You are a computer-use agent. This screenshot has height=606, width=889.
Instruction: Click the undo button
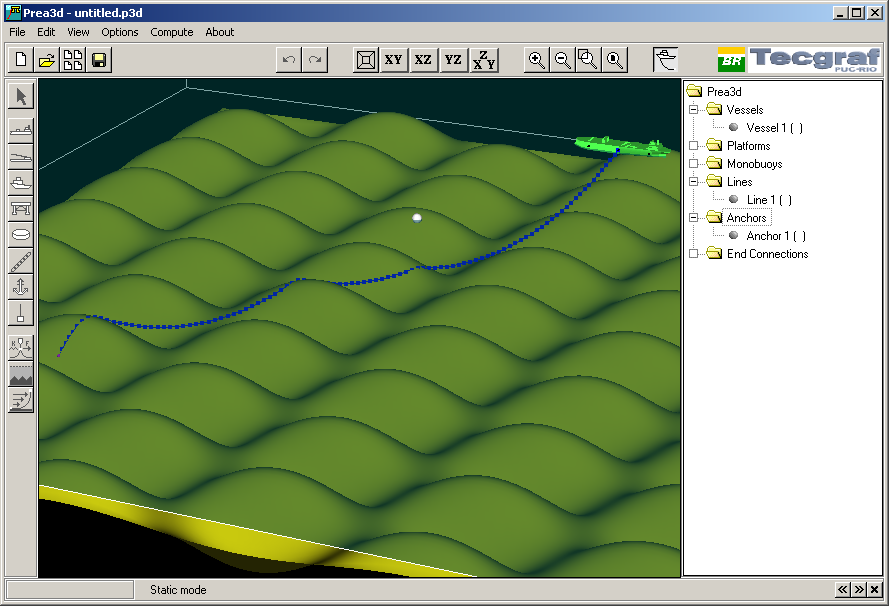pyautogui.click(x=289, y=60)
